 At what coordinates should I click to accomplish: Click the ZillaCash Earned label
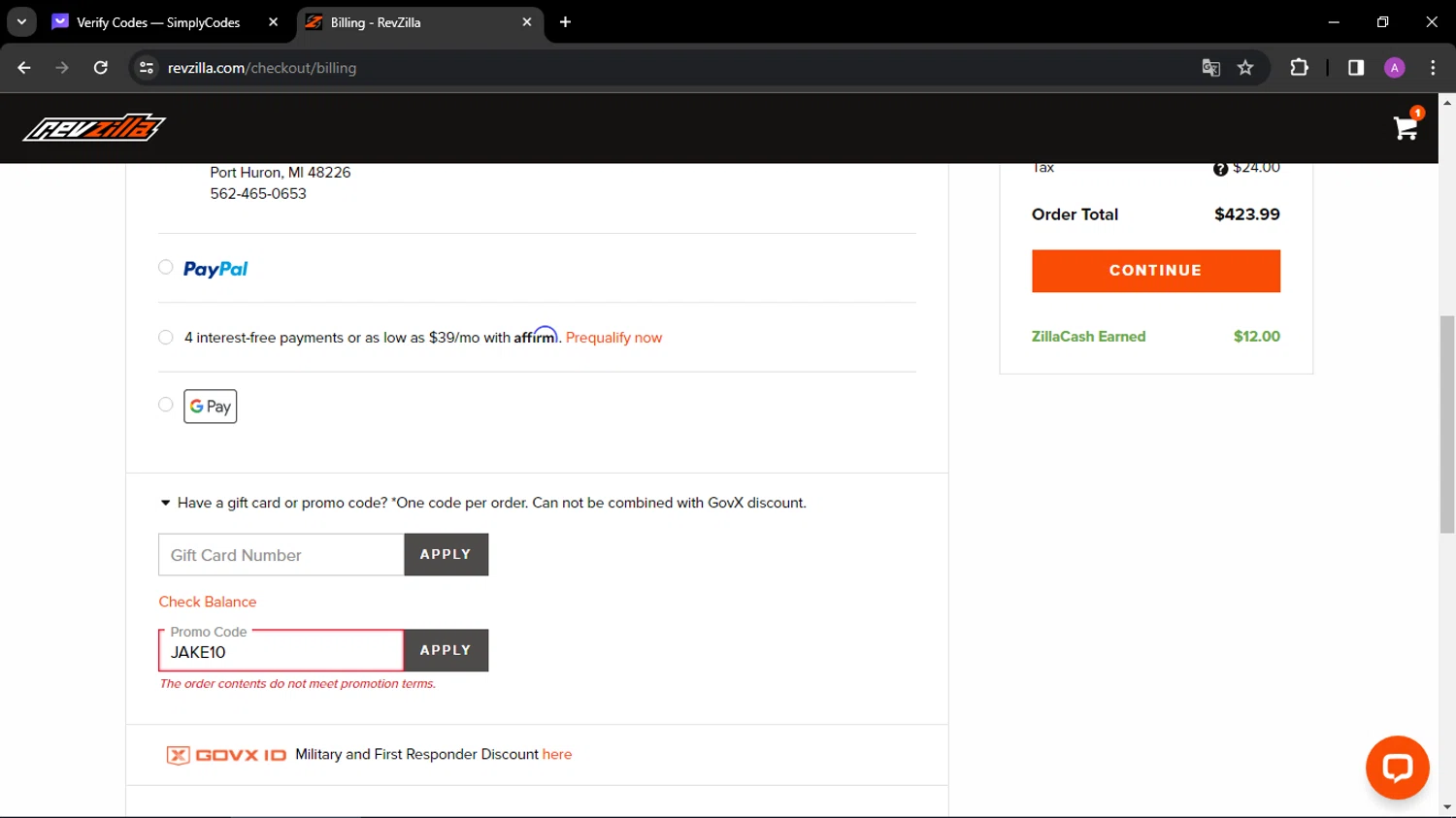[x=1089, y=337]
